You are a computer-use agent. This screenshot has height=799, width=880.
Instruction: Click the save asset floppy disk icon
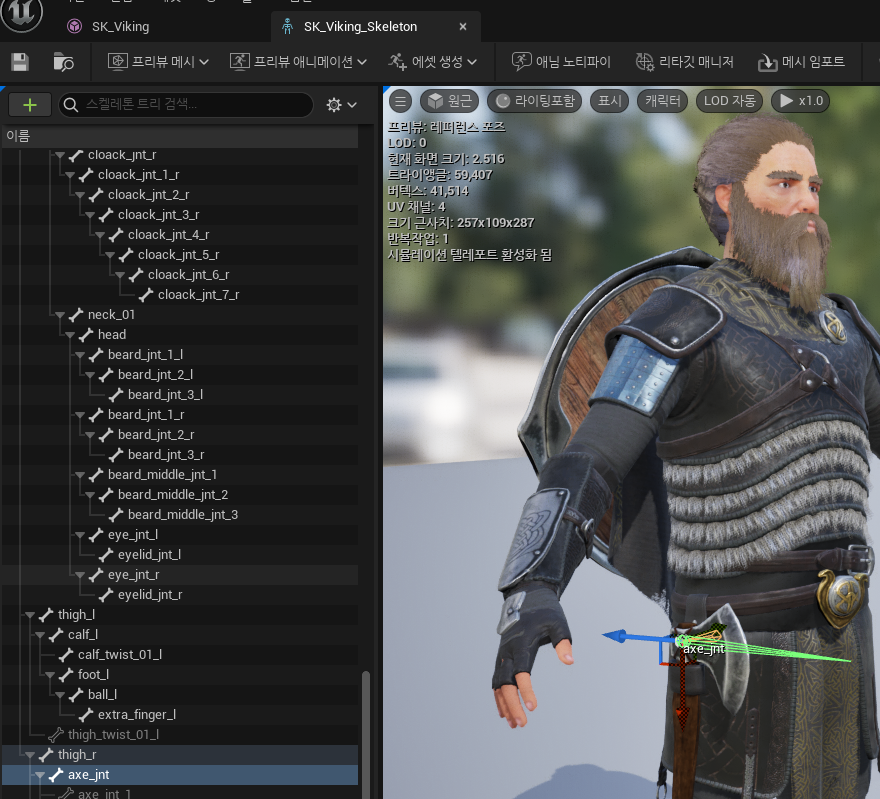tap(20, 62)
